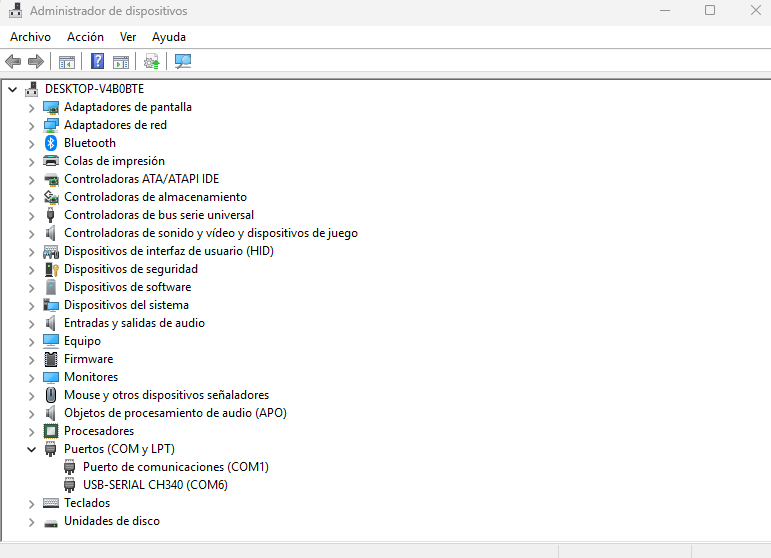Select Puerto de comunicaciones (COM1)
771x558 pixels.
tap(176, 467)
